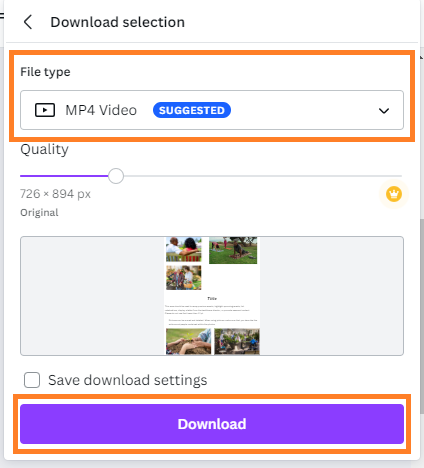Screen dimensions: 424x468
Task: Select the couple-on-bench photo in the preview
Action: [184, 249]
